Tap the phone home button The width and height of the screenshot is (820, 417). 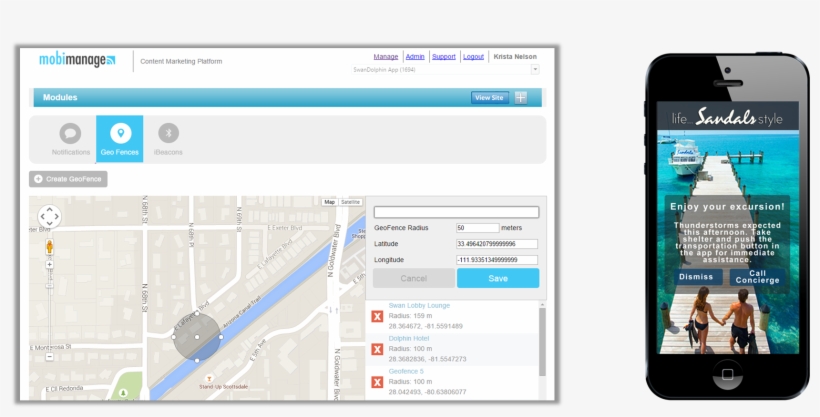[x=727, y=374]
